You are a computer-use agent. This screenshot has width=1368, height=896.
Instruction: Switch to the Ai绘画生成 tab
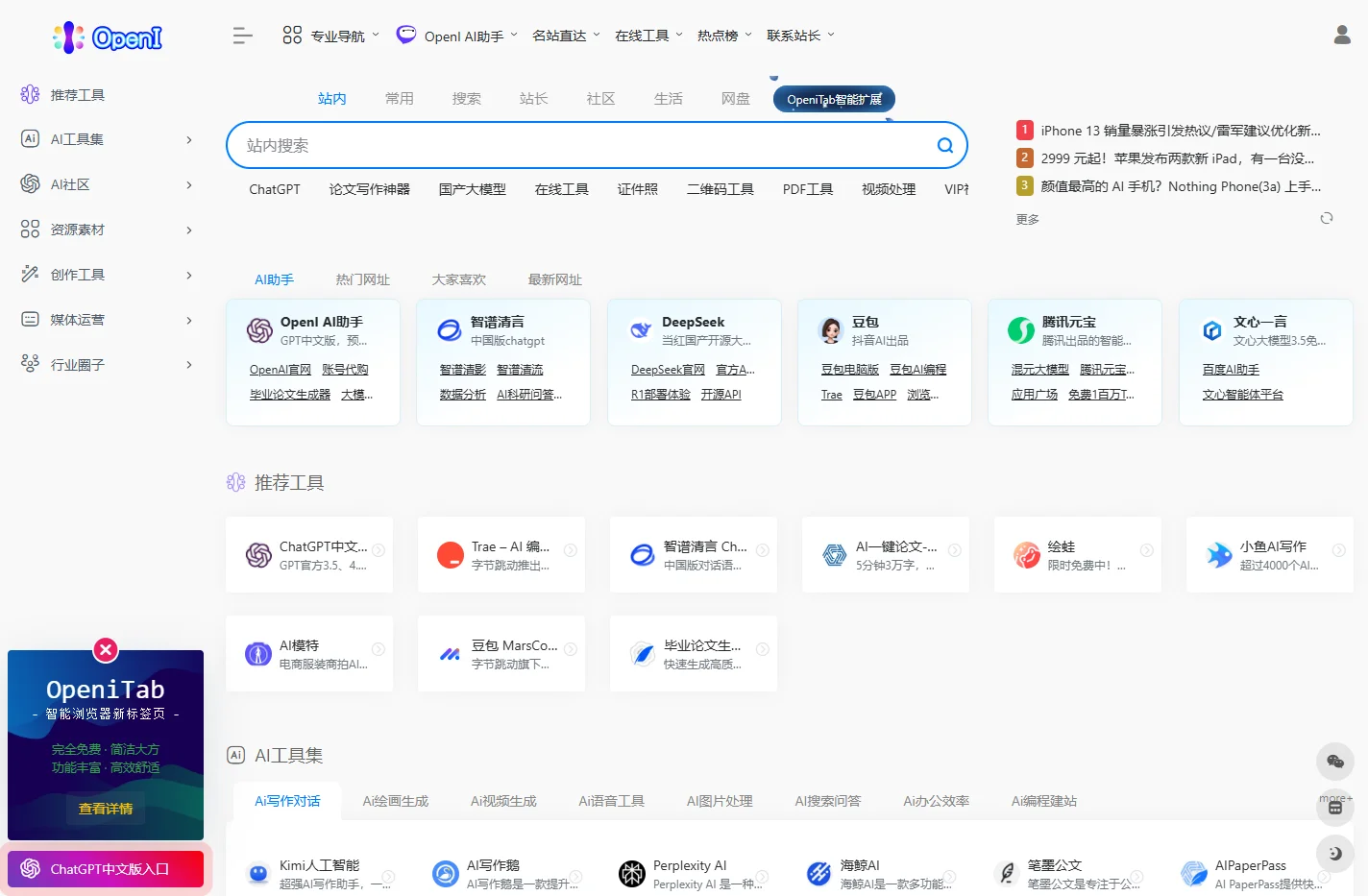pyautogui.click(x=395, y=801)
